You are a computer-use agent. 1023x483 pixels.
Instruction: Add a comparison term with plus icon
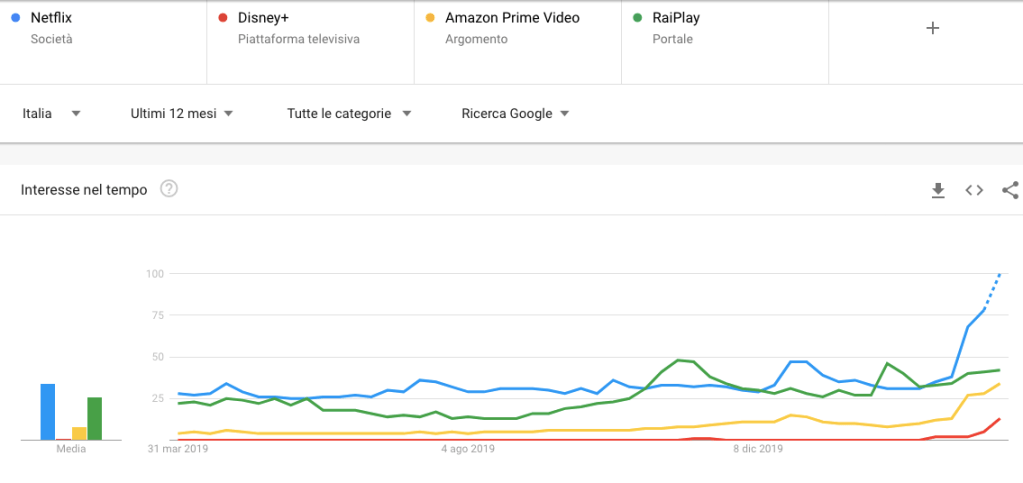click(x=933, y=28)
